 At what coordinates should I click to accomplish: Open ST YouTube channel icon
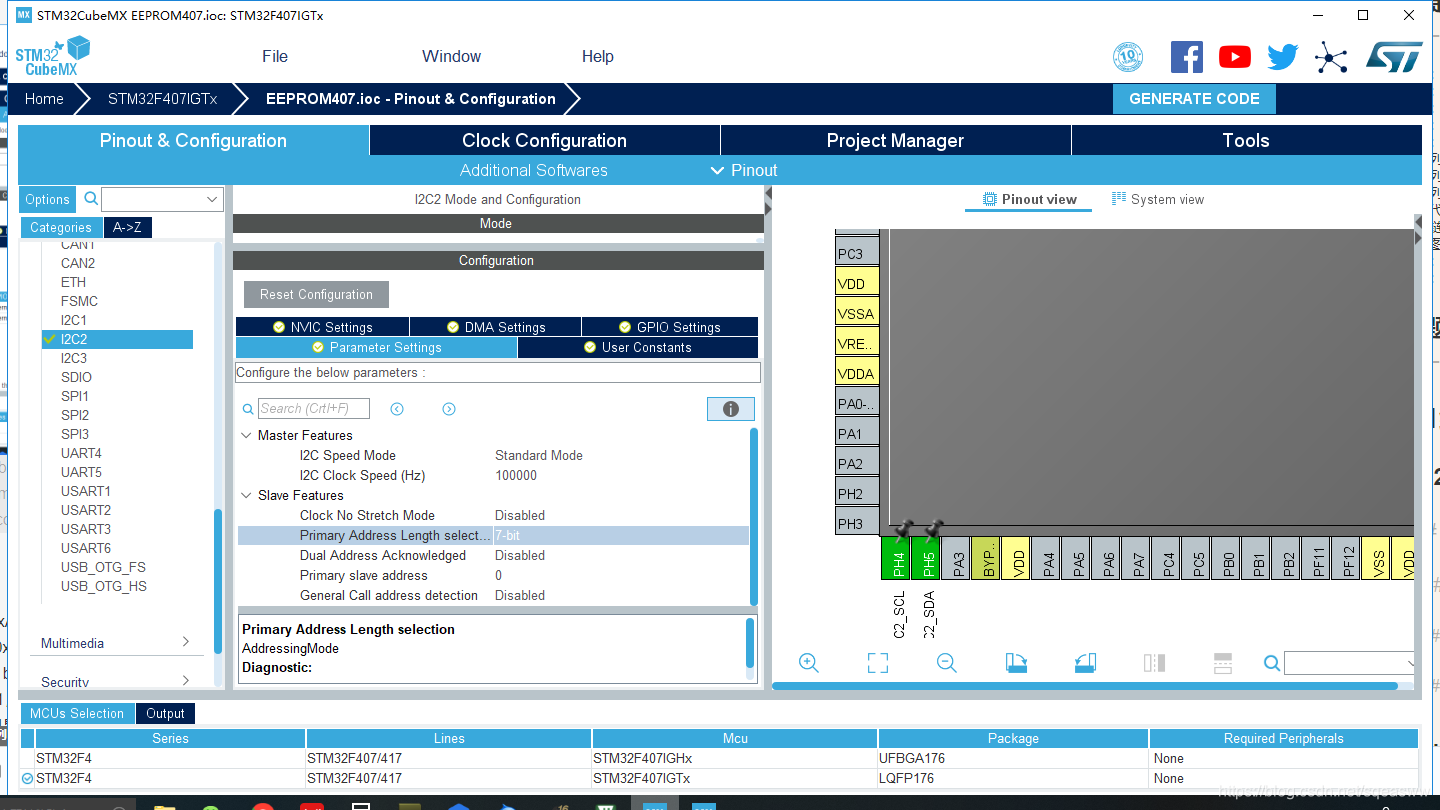pyautogui.click(x=1235, y=57)
